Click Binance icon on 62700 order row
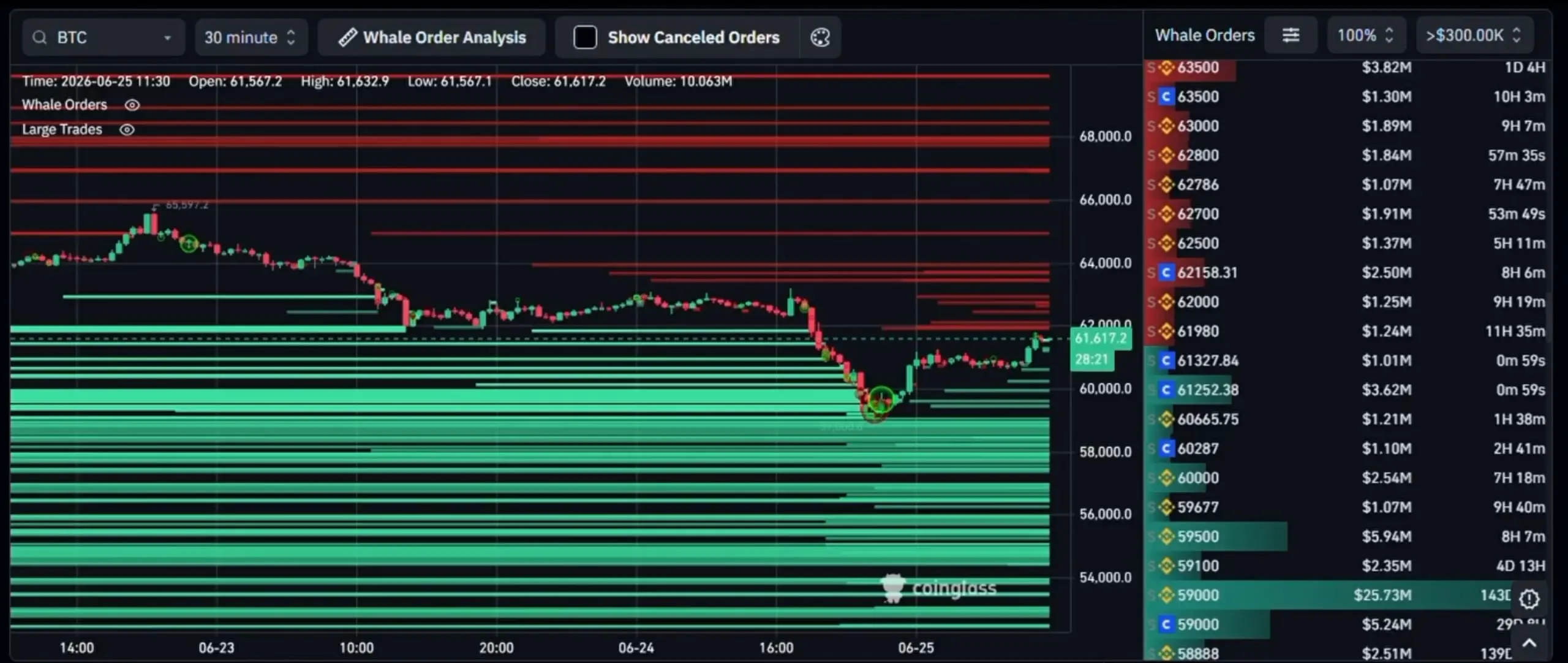This screenshot has height=663, width=1568. (x=1166, y=214)
